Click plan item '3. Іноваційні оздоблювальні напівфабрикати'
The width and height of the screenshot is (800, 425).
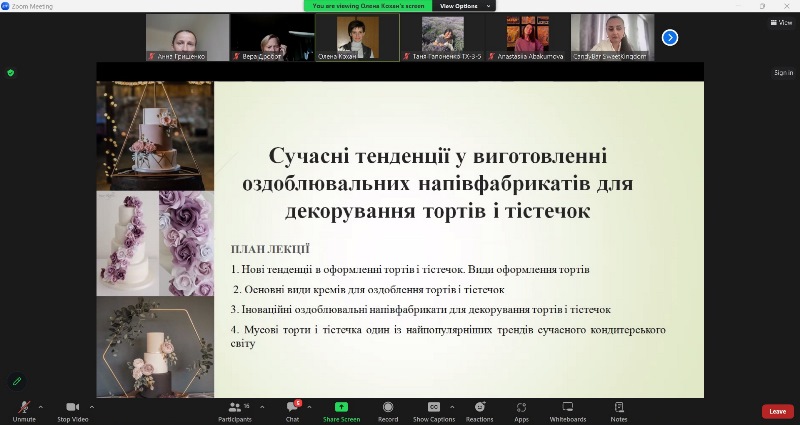(420, 309)
